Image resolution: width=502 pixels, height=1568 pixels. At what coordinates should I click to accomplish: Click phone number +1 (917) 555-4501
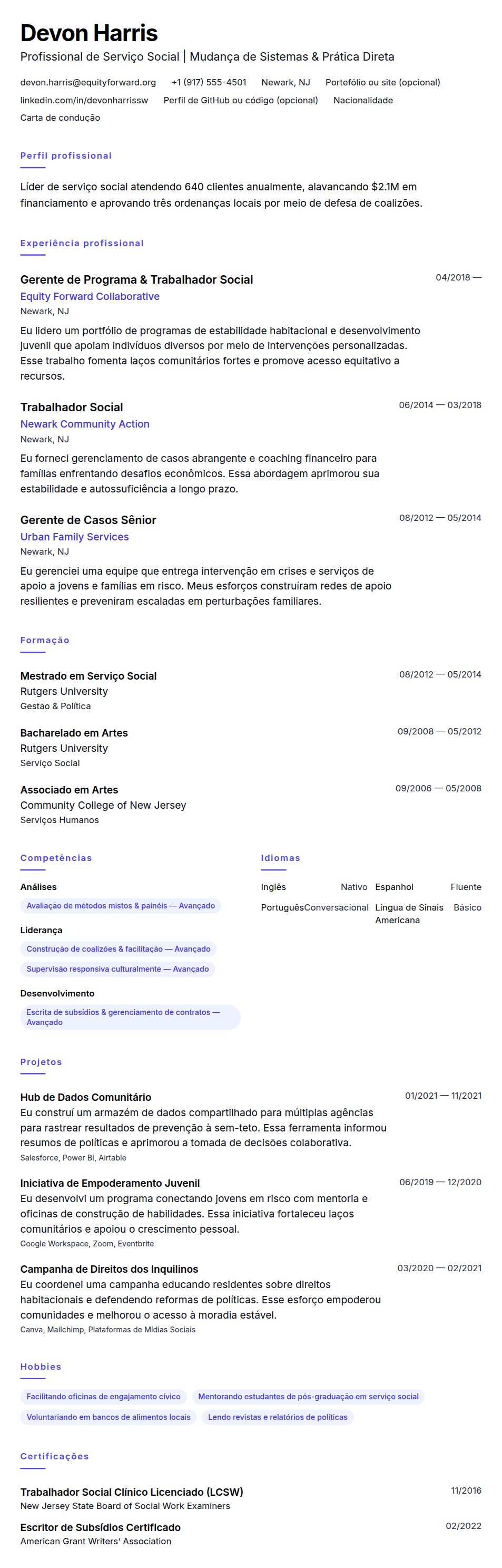[x=209, y=82]
